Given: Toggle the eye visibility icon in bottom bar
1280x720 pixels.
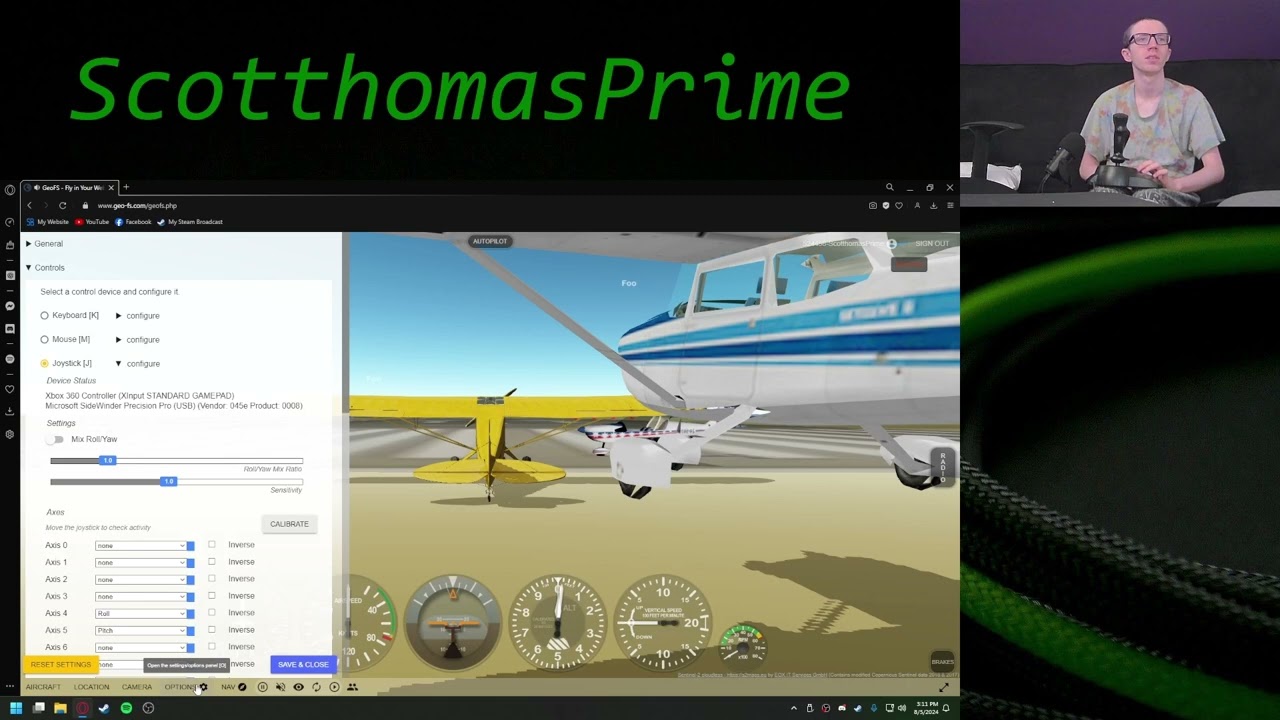Looking at the screenshot, I should (x=298, y=687).
